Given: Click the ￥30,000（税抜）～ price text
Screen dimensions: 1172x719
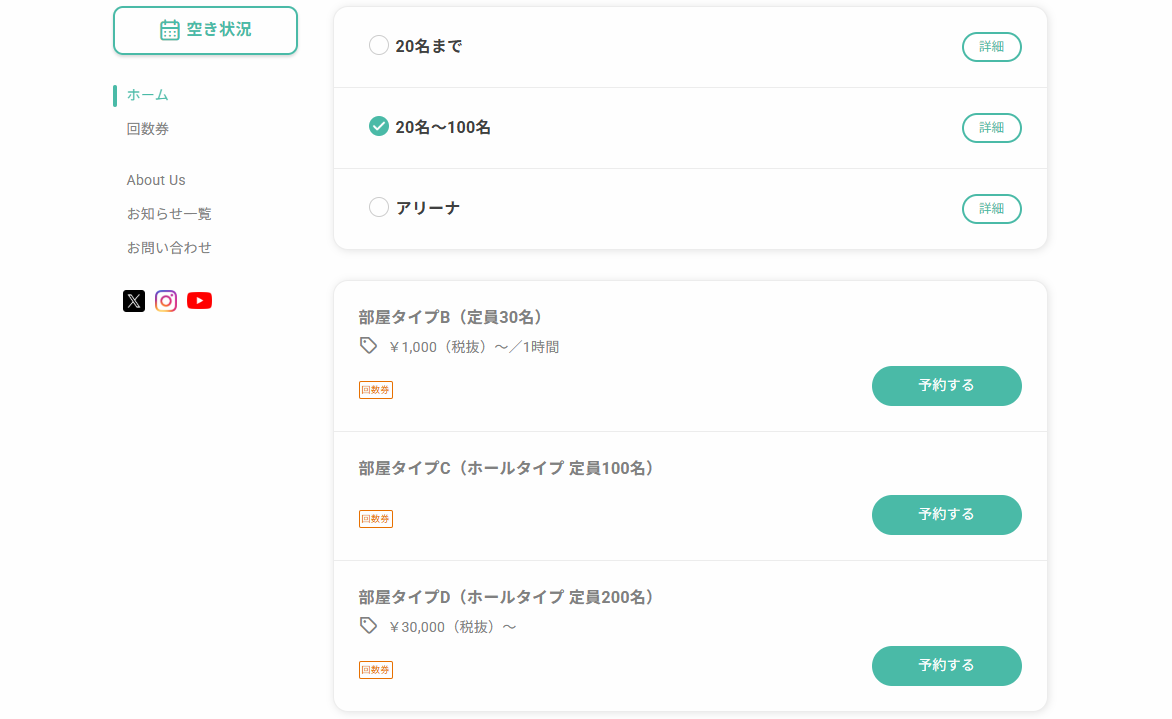Looking at the screenshot, I should point(453,627).
